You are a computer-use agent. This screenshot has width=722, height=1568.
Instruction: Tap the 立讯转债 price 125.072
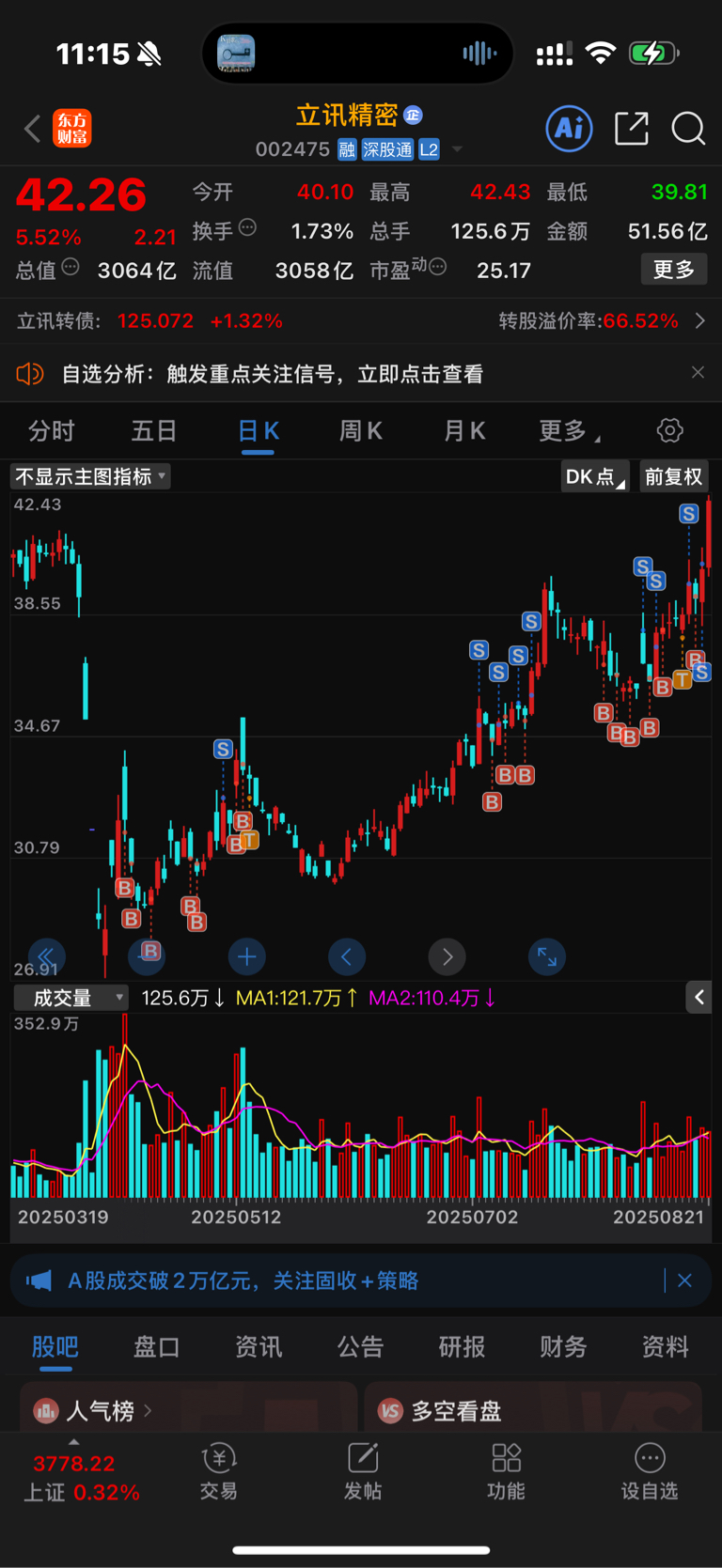(x=155, y=320)
